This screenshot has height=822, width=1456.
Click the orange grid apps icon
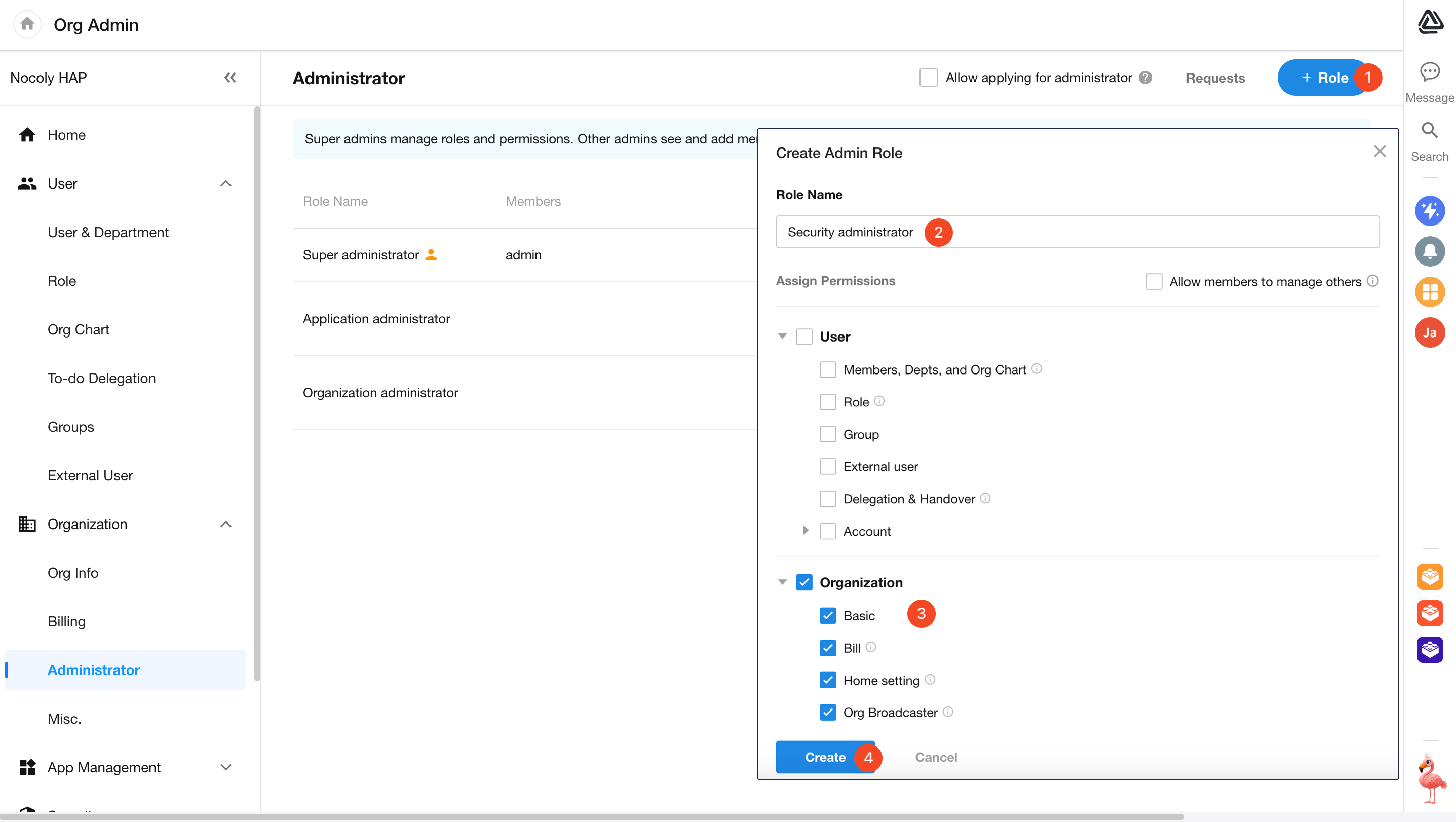[1430, 292]
